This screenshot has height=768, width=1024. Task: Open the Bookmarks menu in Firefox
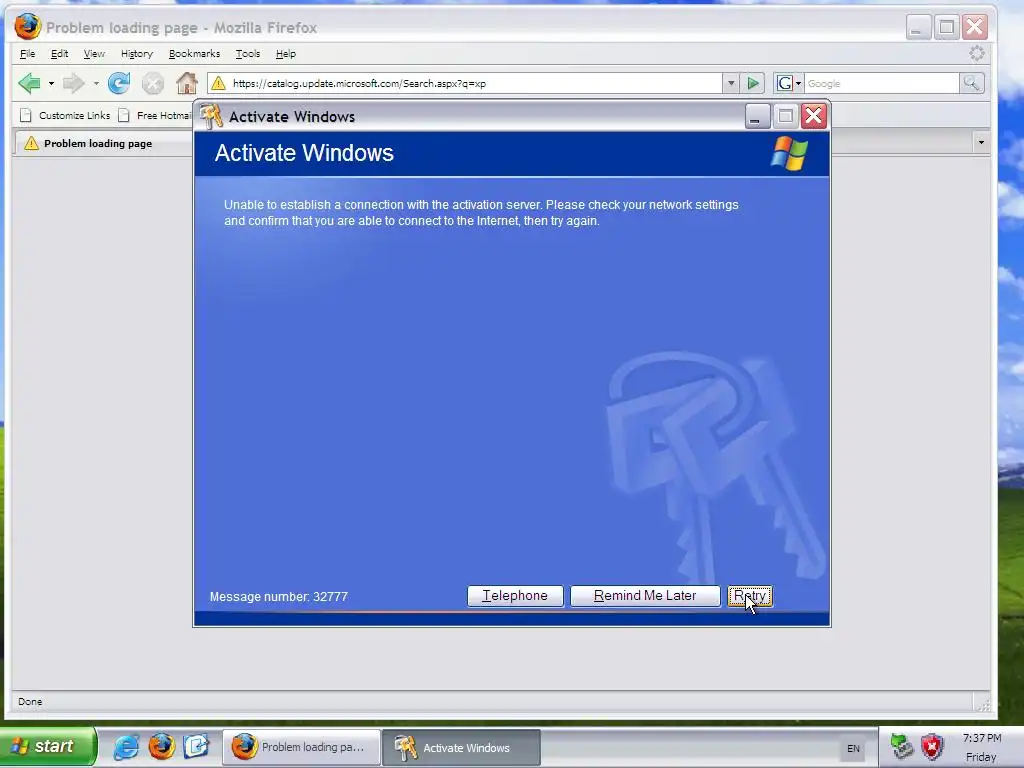tap(194, 54)
